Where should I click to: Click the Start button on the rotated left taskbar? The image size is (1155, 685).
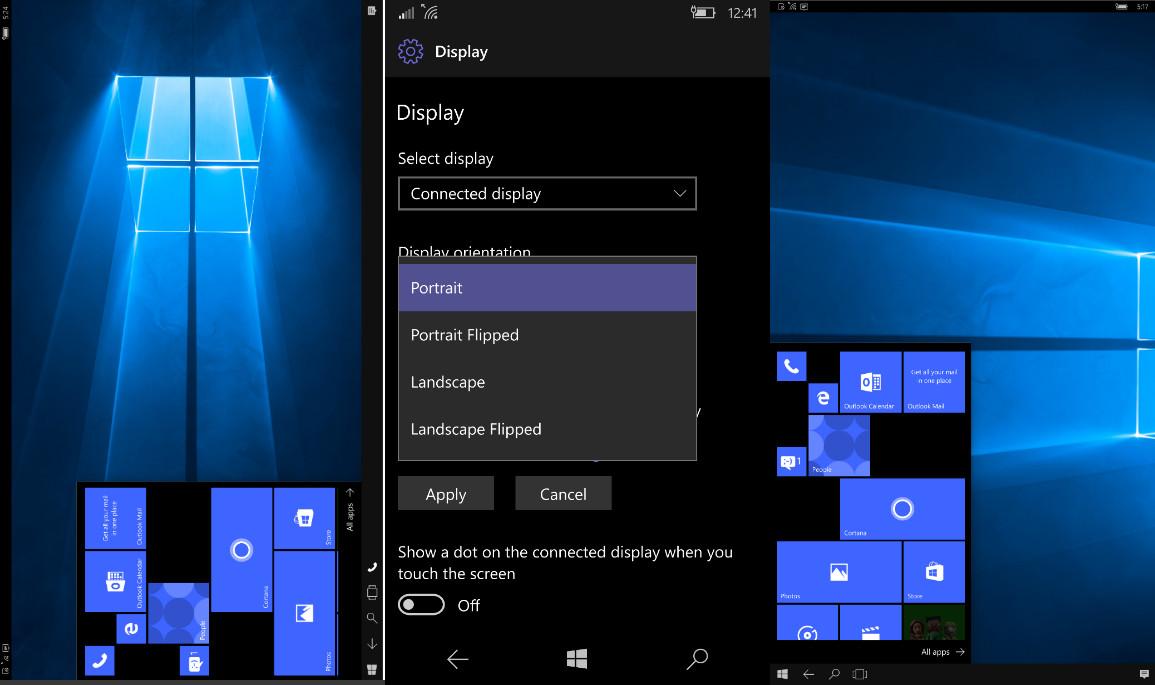(x=372, y=669)
